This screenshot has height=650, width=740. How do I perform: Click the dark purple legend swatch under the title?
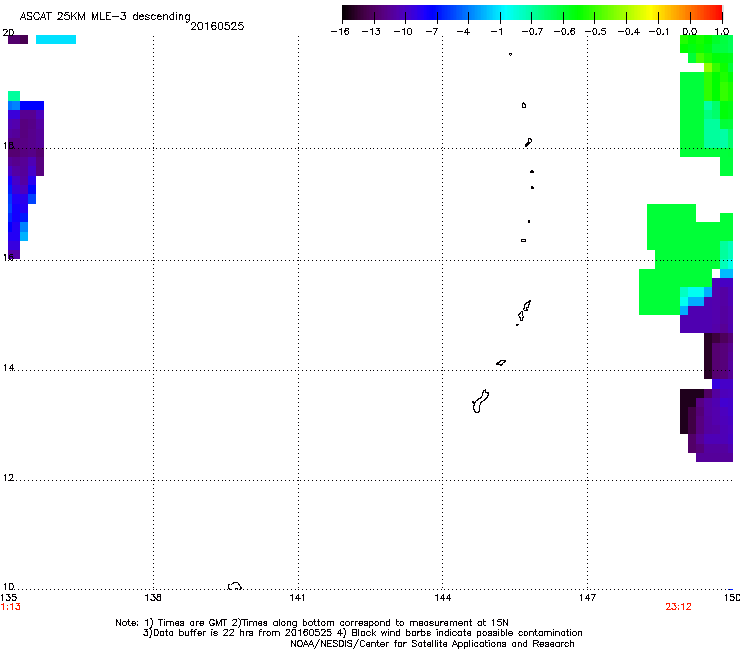click(x=18, y=40)
